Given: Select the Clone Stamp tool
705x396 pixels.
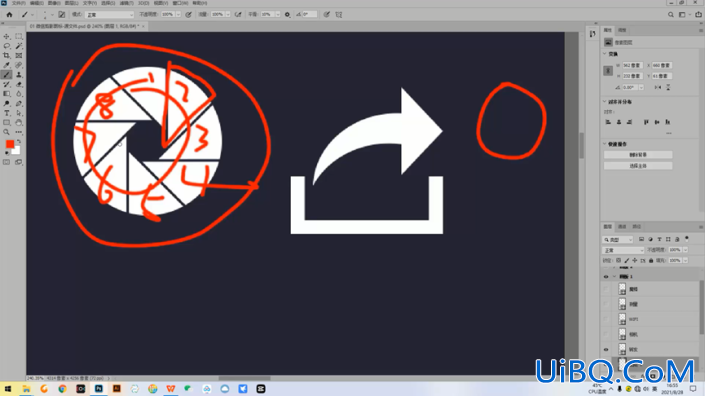Looking at the screenshot, I should [18, 75].
